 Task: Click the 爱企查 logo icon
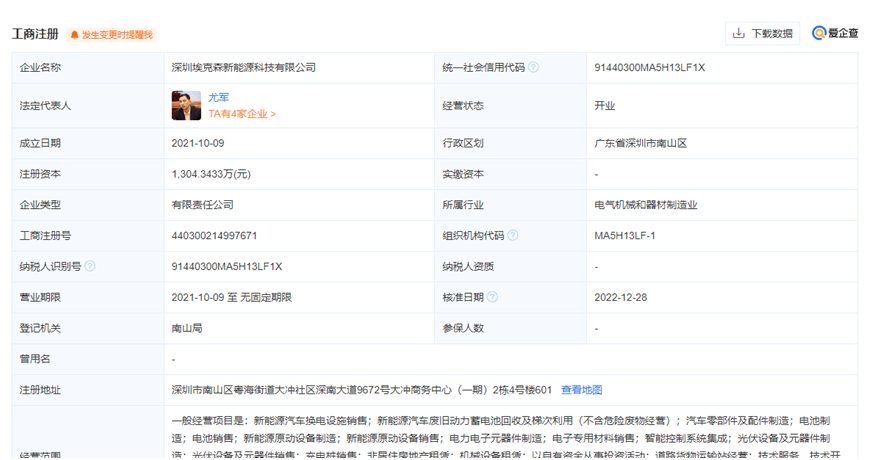819,33
